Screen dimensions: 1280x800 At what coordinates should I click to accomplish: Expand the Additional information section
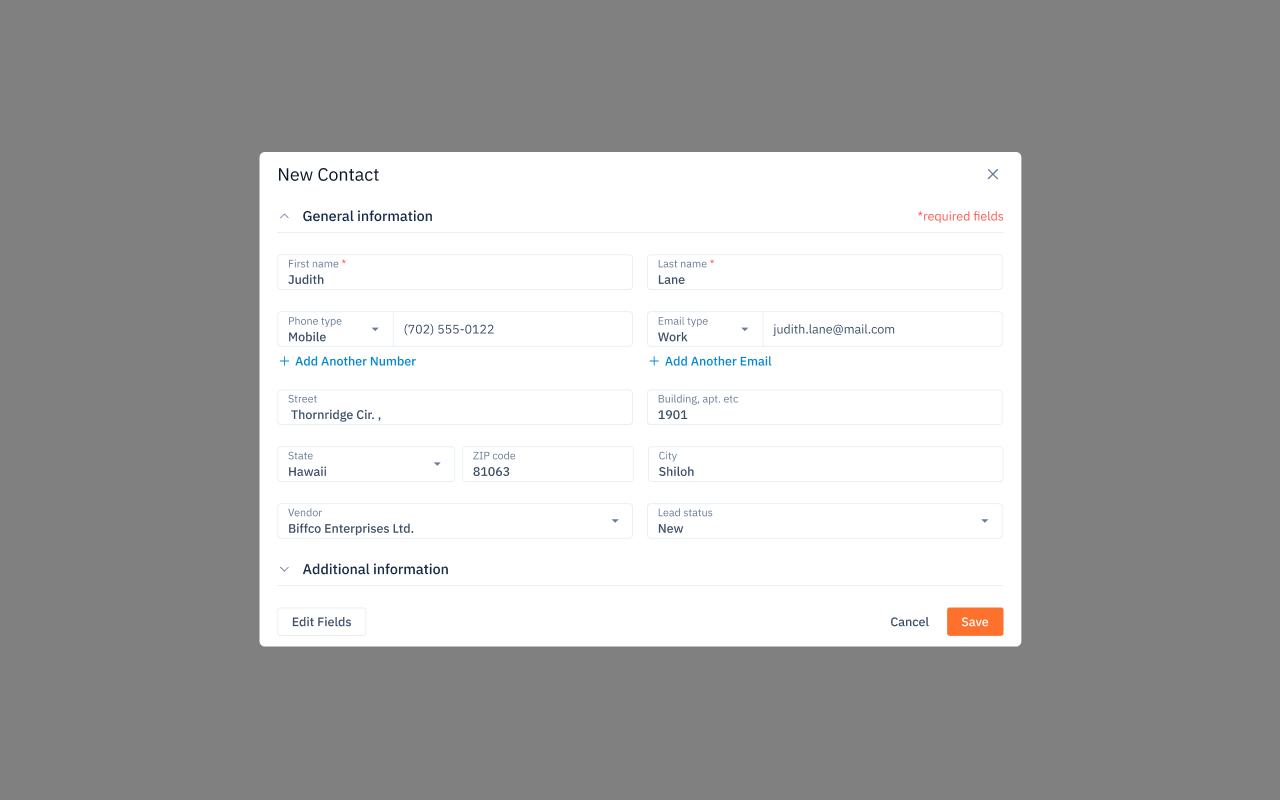click(284, 568)
